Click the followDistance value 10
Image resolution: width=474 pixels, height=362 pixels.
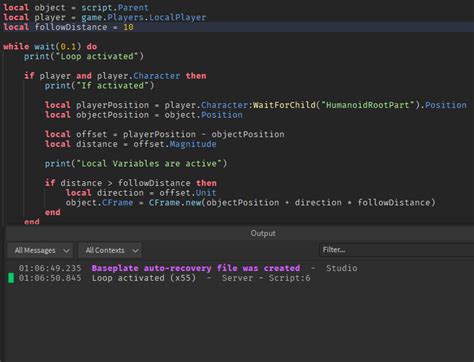128,27
